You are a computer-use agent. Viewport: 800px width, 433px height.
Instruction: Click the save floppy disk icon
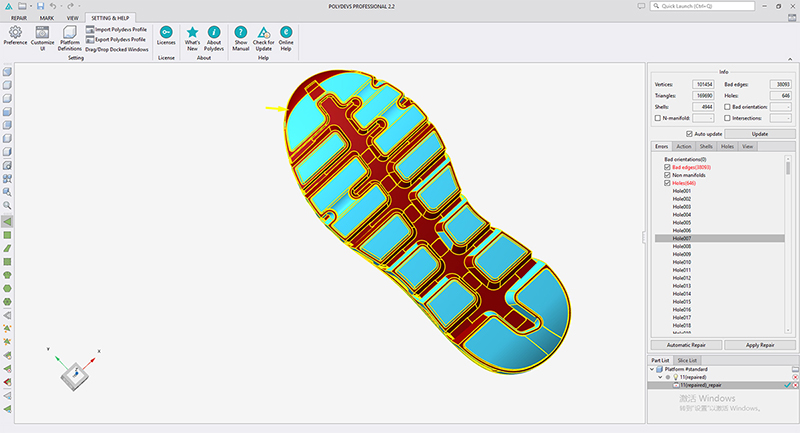click(x=40, y=6)
